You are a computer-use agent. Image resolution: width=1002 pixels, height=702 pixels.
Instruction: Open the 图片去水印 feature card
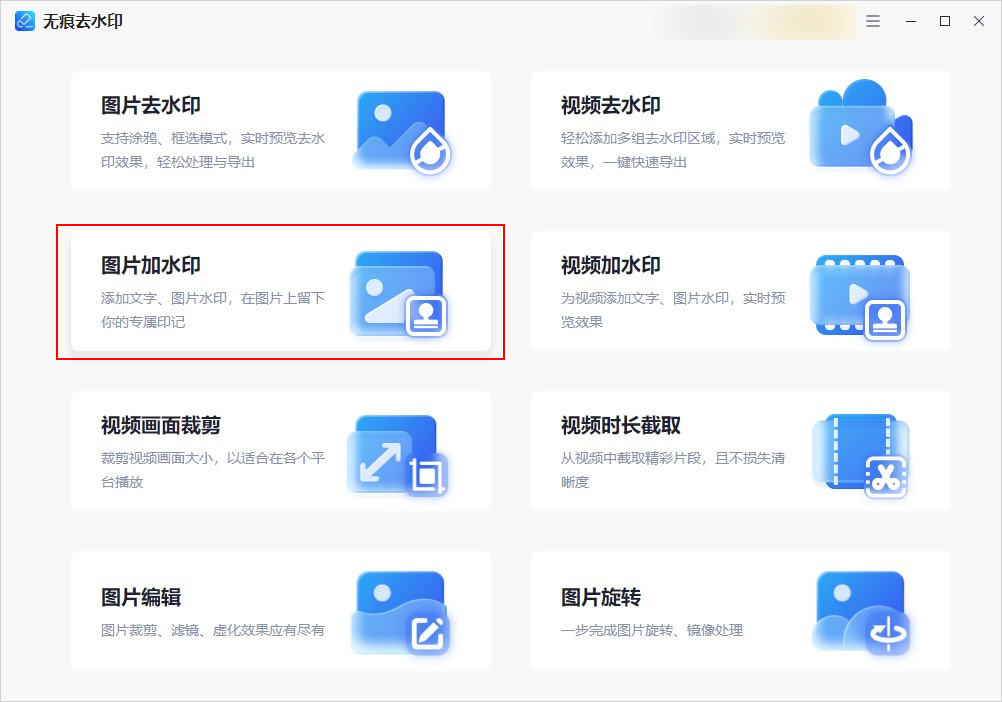tap(279, 129)
